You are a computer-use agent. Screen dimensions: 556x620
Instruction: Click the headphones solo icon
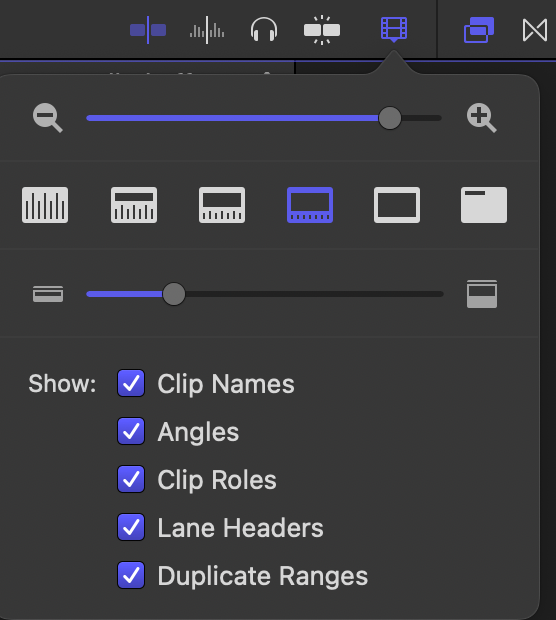[264, 30]
